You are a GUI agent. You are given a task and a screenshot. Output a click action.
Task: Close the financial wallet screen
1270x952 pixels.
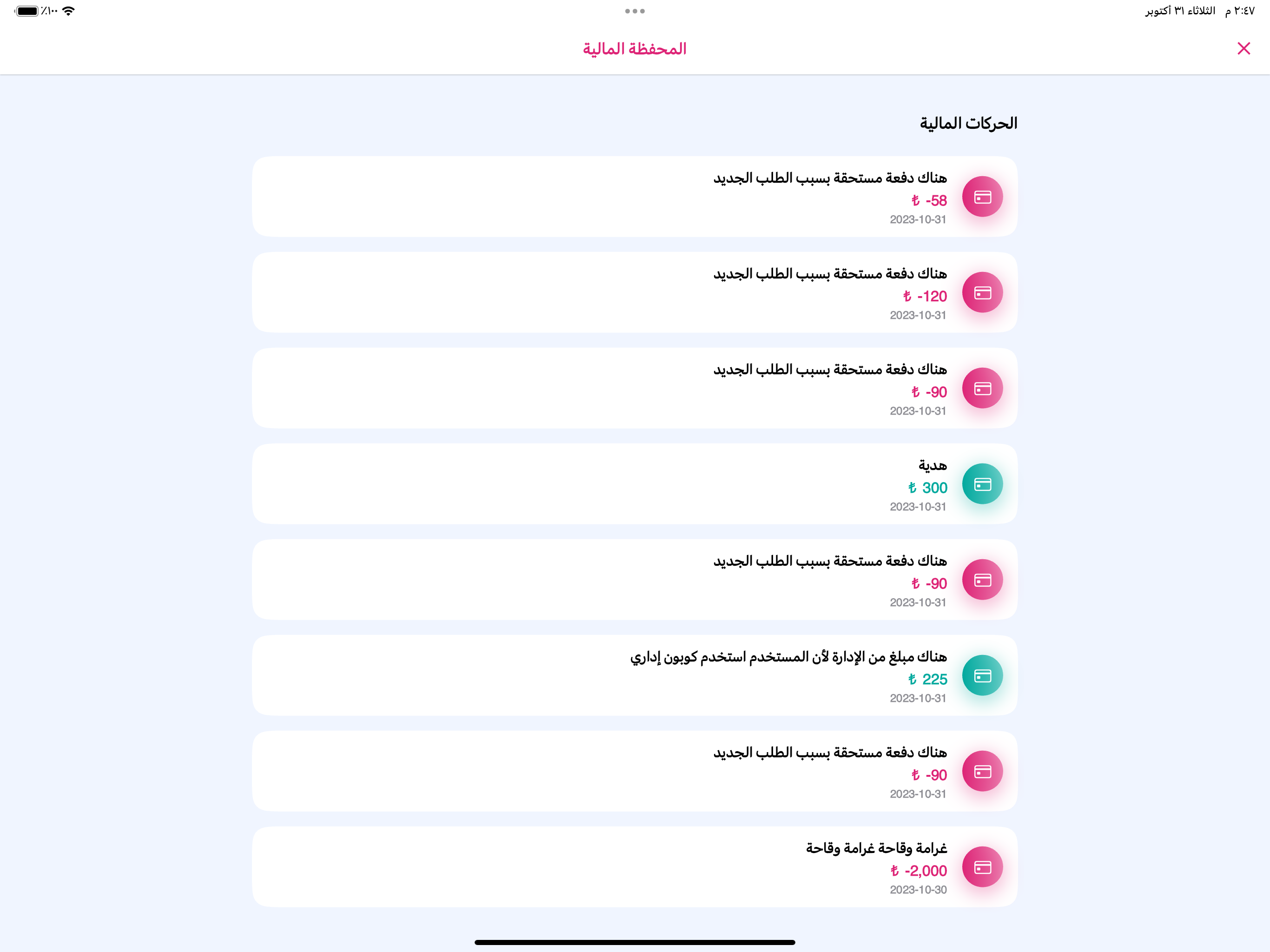(1244, 48)
